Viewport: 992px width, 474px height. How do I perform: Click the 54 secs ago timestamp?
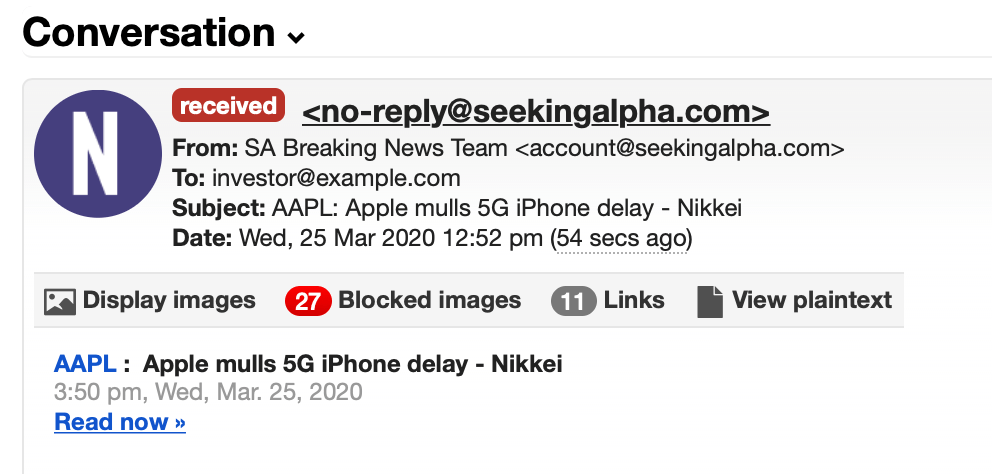click(621, 239)
